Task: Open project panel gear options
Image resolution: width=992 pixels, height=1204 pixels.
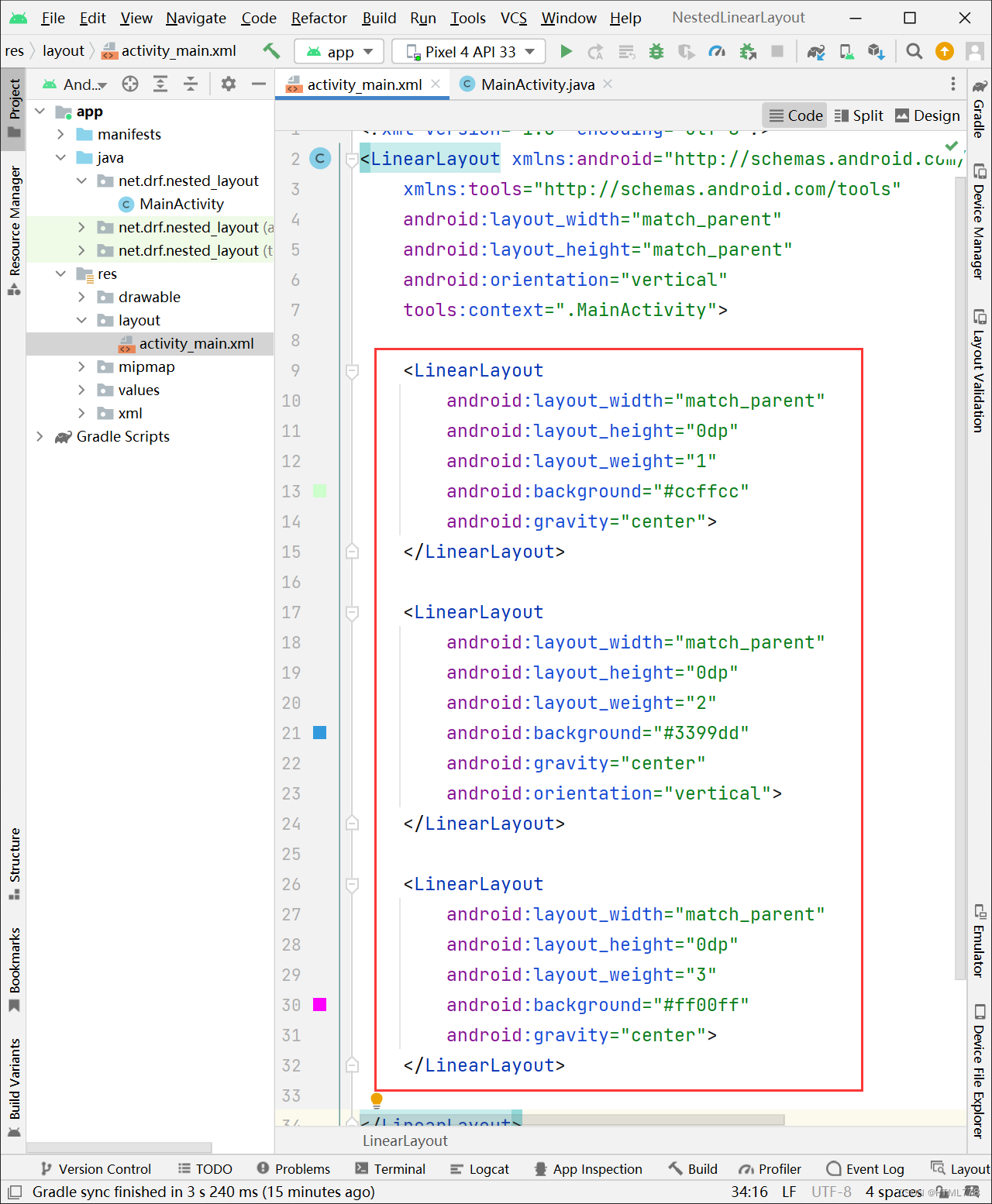Action: (x=229, y=84)
